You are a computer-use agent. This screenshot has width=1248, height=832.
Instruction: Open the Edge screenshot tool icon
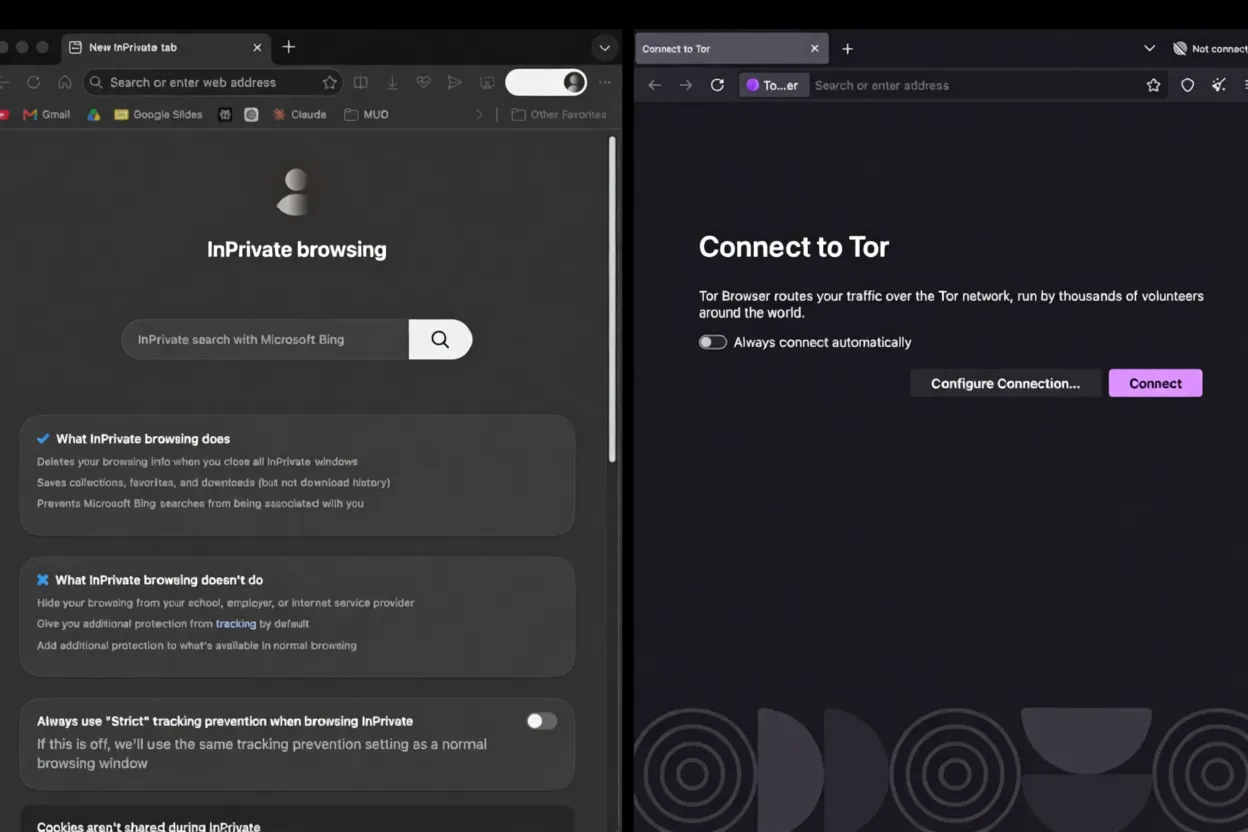coord(487,83)
